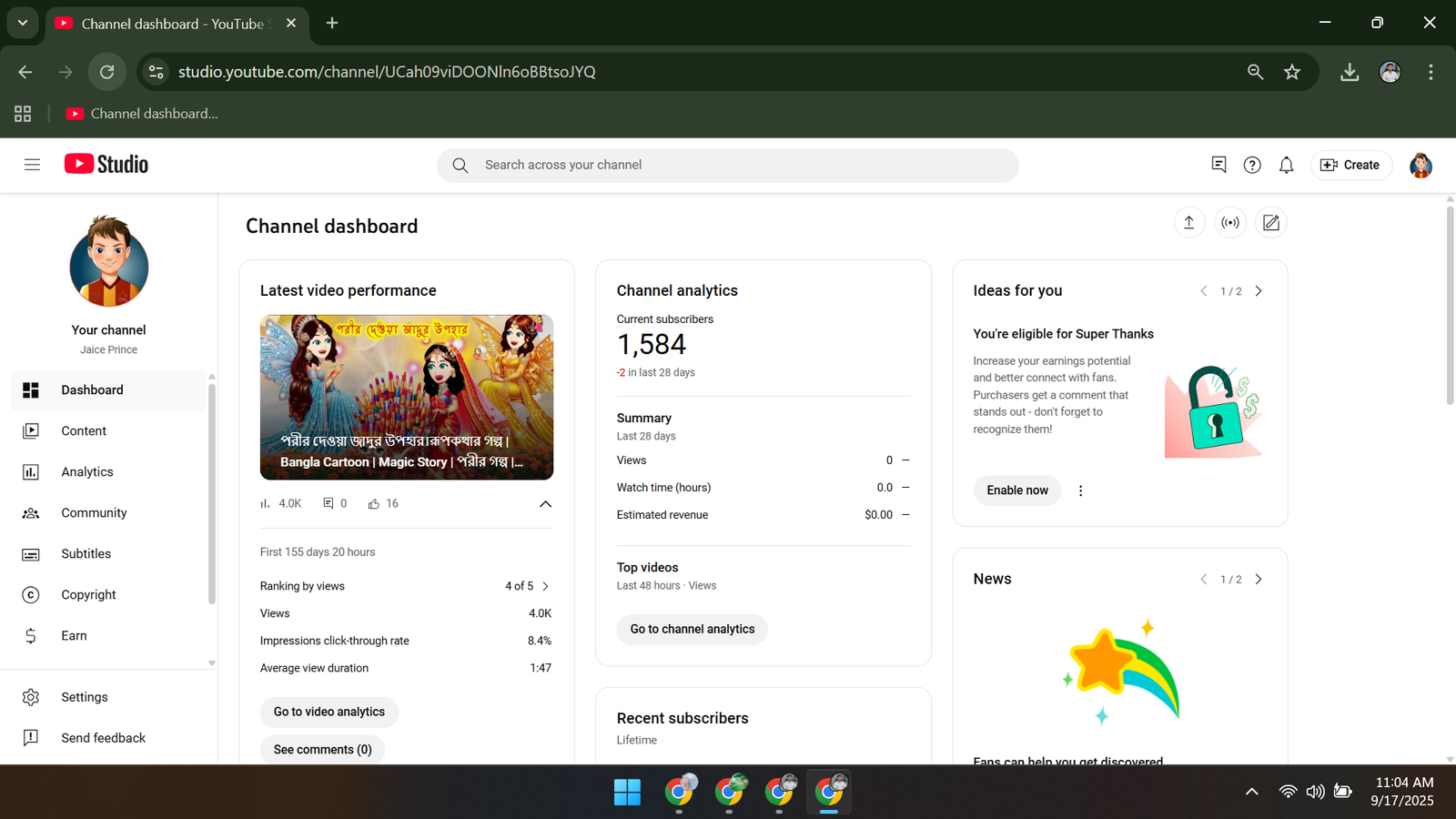Toggle the hamburger menu sidebar

(32, 165)
